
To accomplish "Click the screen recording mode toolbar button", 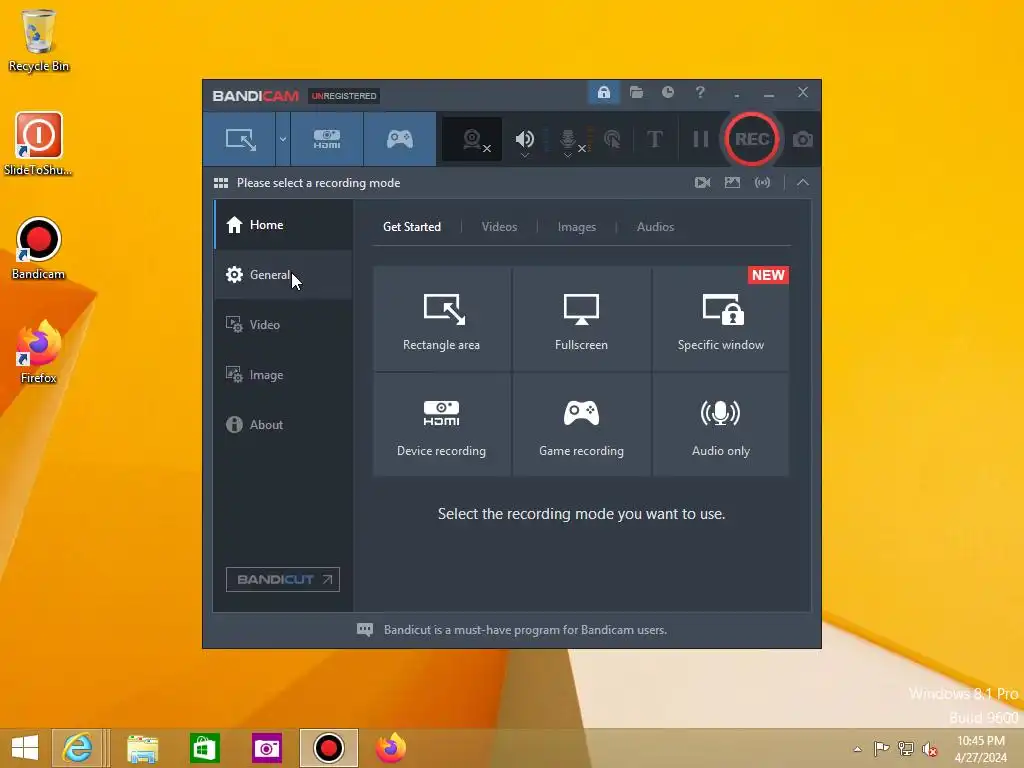I will pos(240,139).
